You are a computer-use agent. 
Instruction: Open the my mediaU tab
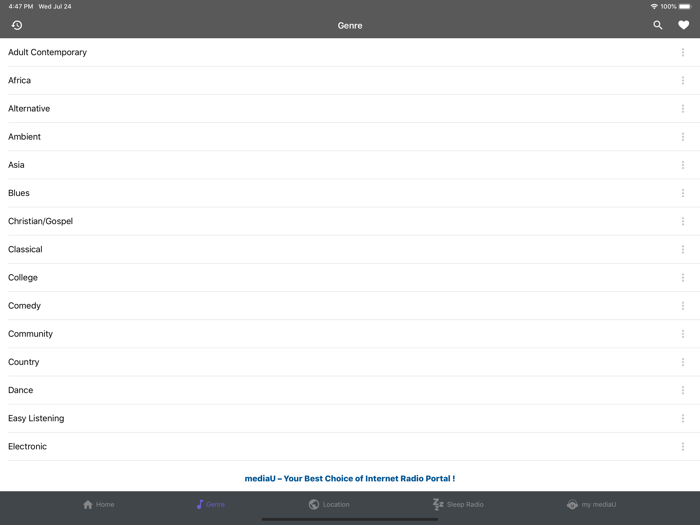pos(592,504)
